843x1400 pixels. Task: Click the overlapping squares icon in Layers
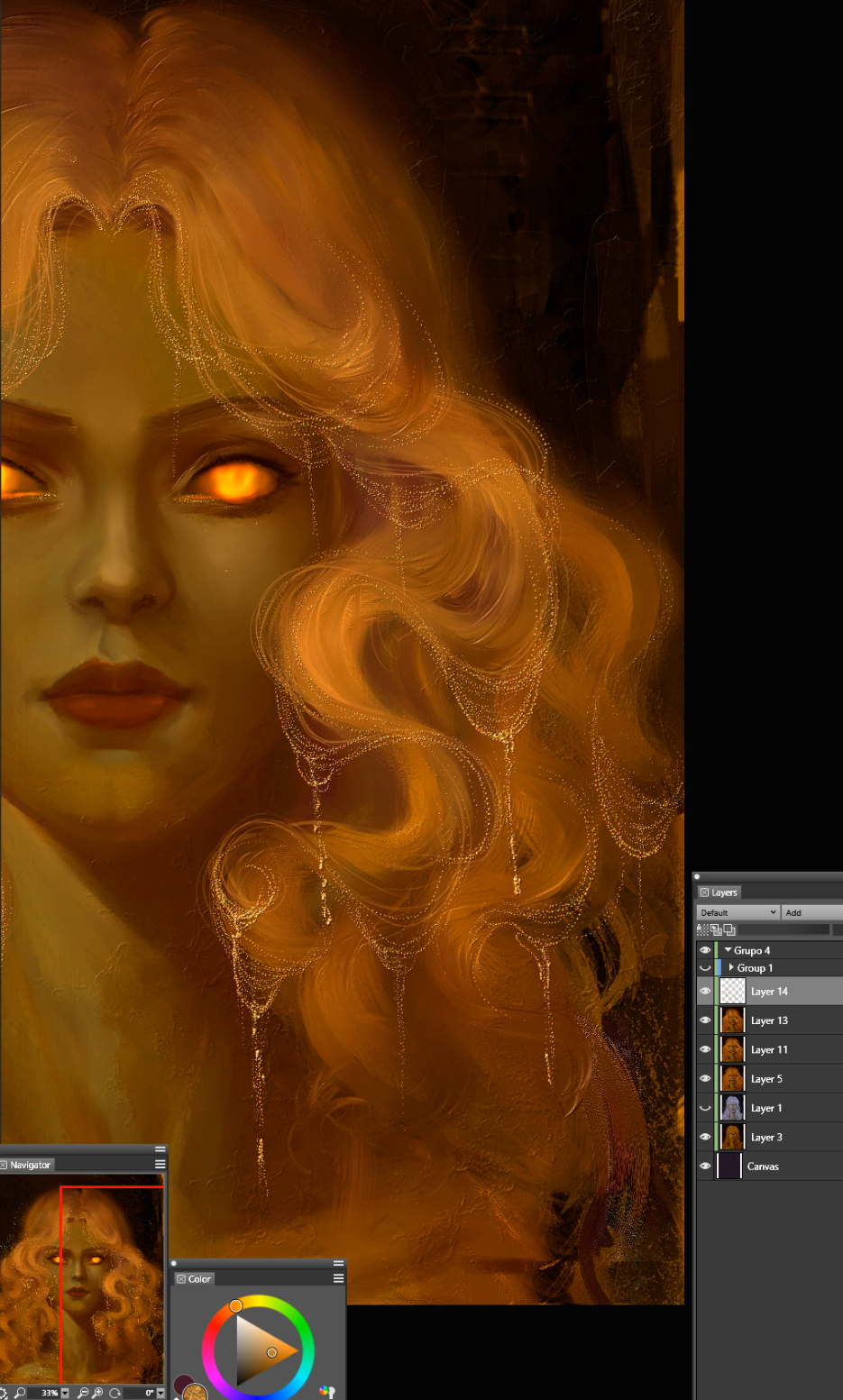pyautogui.click(x=728, y=929)
